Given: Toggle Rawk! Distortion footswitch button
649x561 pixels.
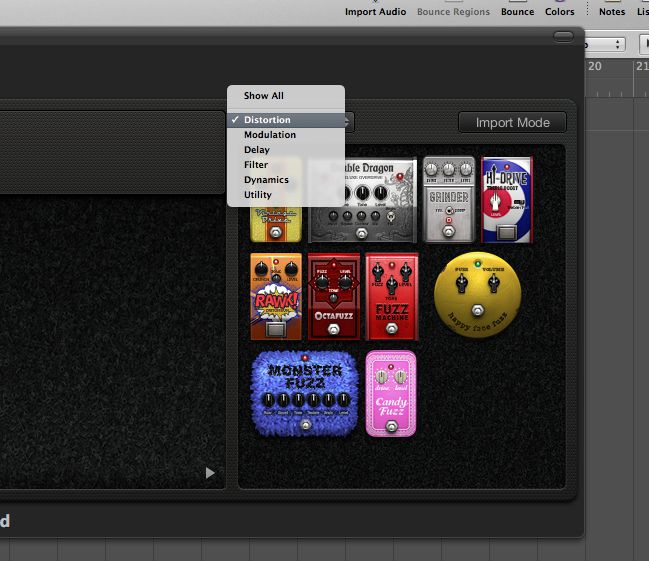Looking at the screenshot, I should tap(276, 330).
